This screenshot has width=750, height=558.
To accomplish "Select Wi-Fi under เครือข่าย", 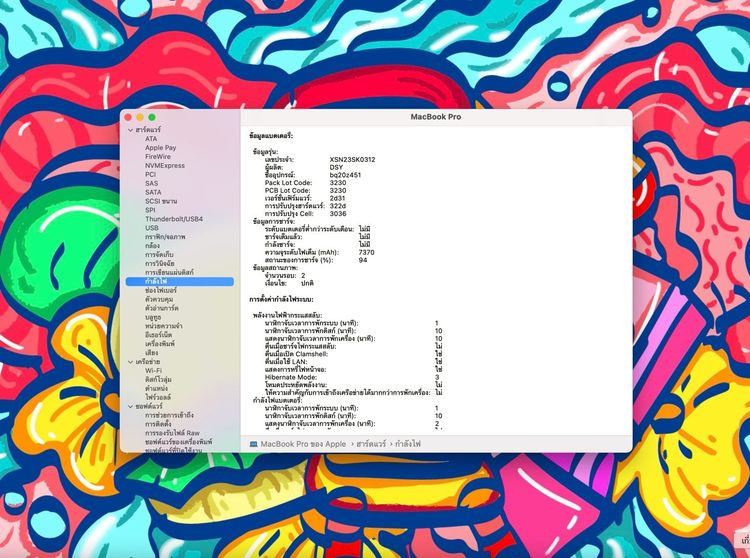I will click(x=153, y=370).
